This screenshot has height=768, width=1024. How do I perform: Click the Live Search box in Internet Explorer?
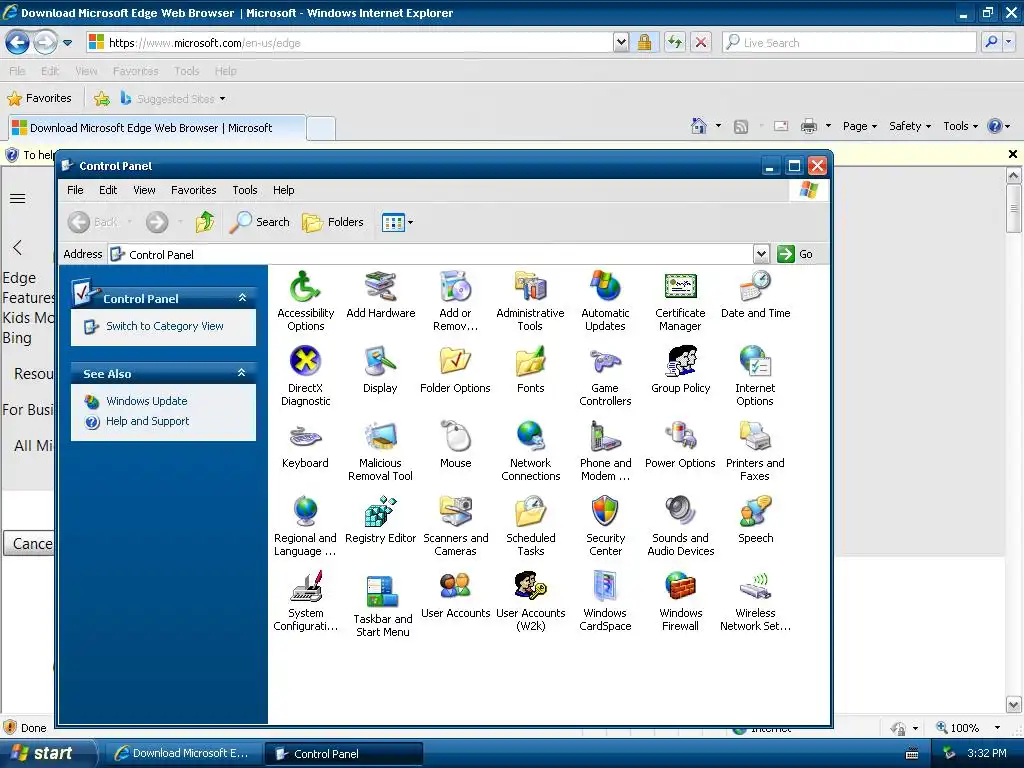pos(849,43)
